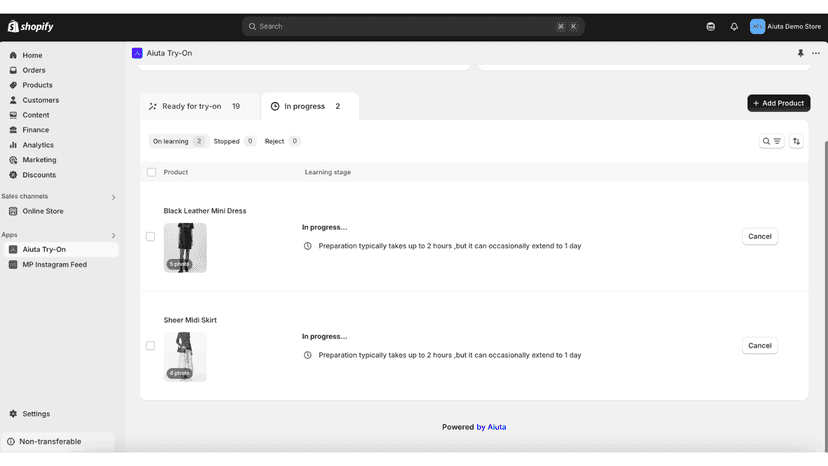Viewport: 828px width, 466px height.
Task: Click the Products tag icon
Action: (x=13, y=85)
